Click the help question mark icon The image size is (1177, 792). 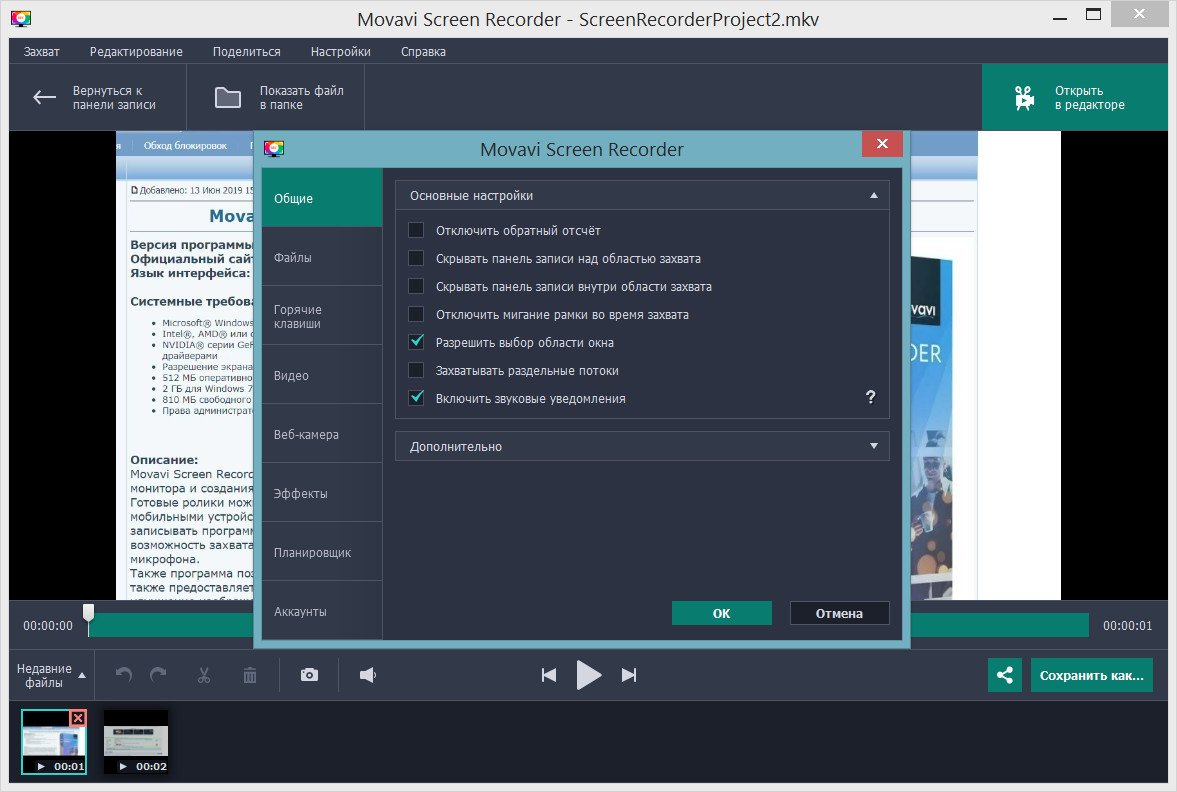(870, 398)
